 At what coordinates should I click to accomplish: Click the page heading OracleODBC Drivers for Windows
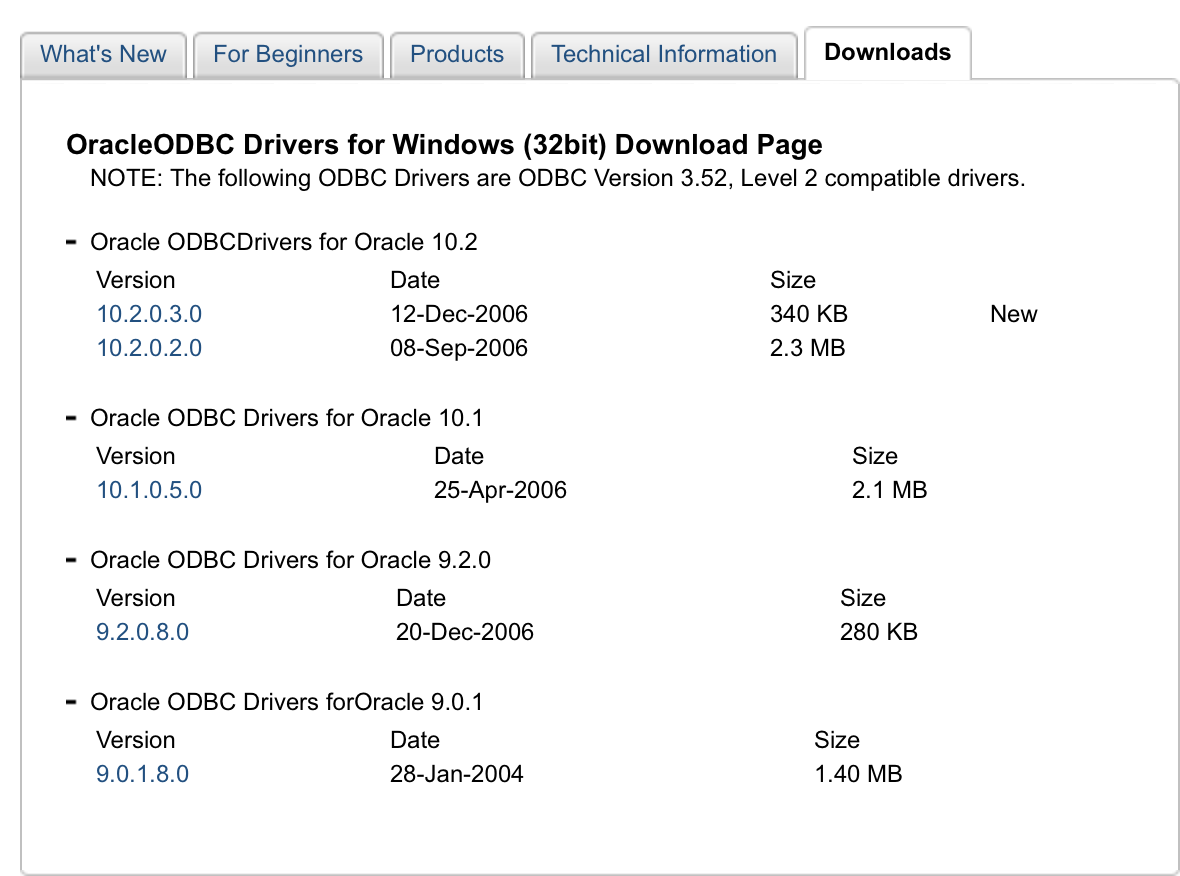click(x=445, y=144)
